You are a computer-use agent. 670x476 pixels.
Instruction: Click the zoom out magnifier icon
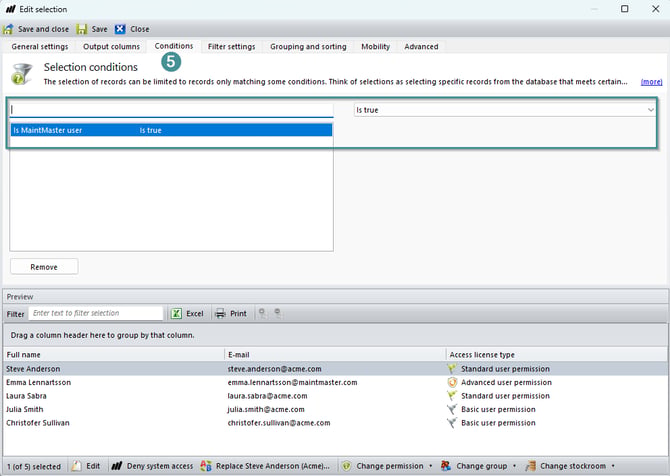[278, 313]
